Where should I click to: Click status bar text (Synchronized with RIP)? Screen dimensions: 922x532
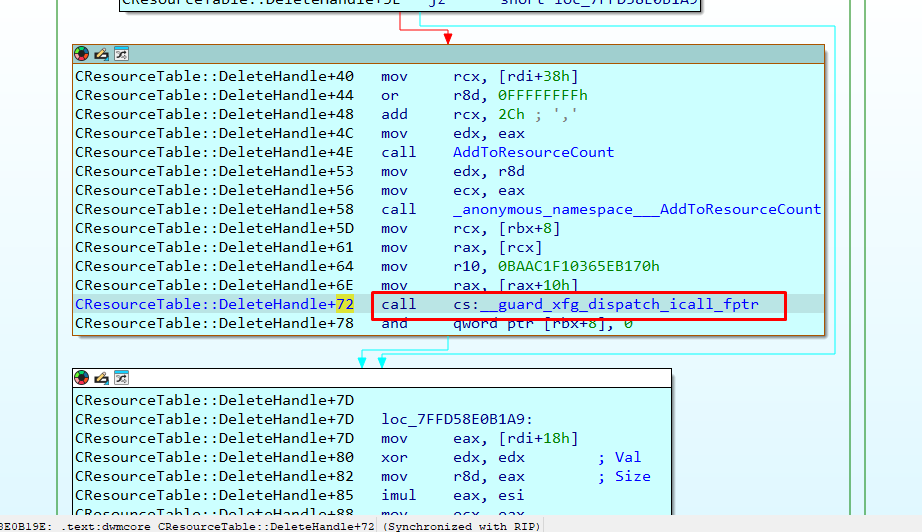(462, 526)
